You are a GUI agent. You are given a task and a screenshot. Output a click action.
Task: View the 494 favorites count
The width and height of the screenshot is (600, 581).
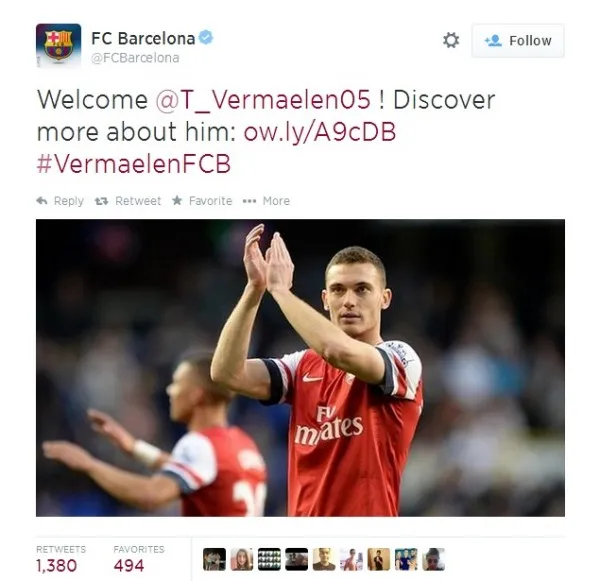coord(129,566)
